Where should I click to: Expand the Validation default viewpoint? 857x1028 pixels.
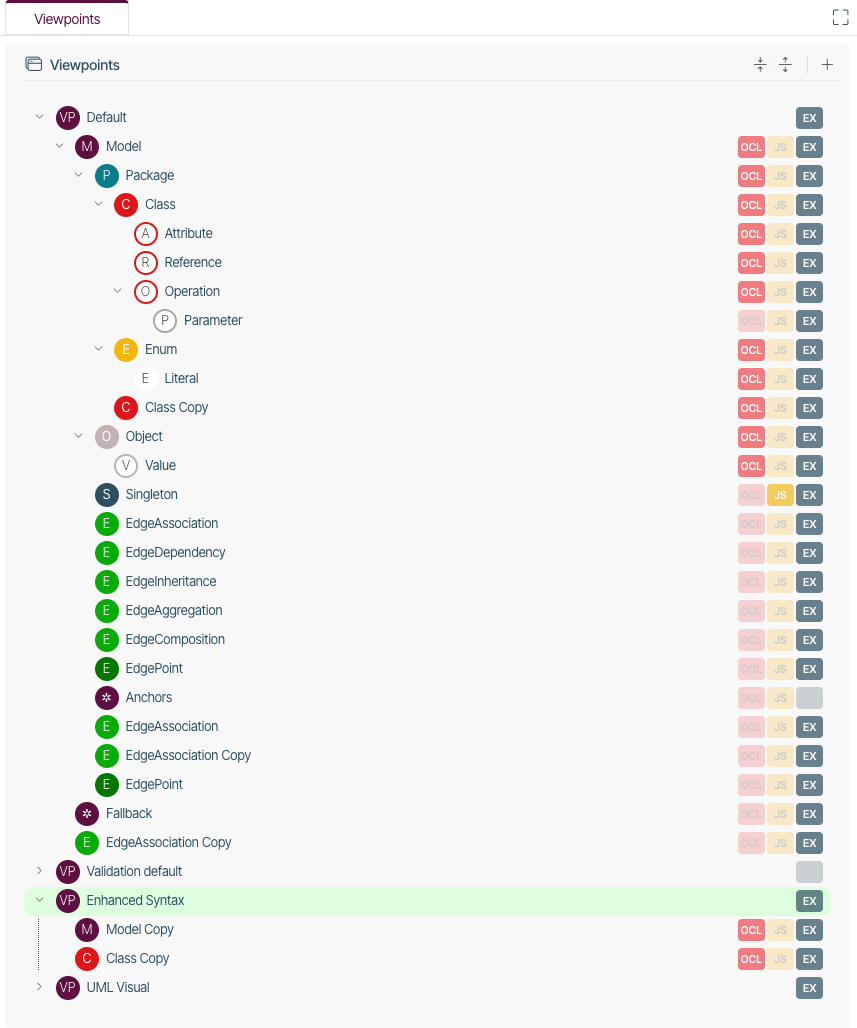[39, 871]
